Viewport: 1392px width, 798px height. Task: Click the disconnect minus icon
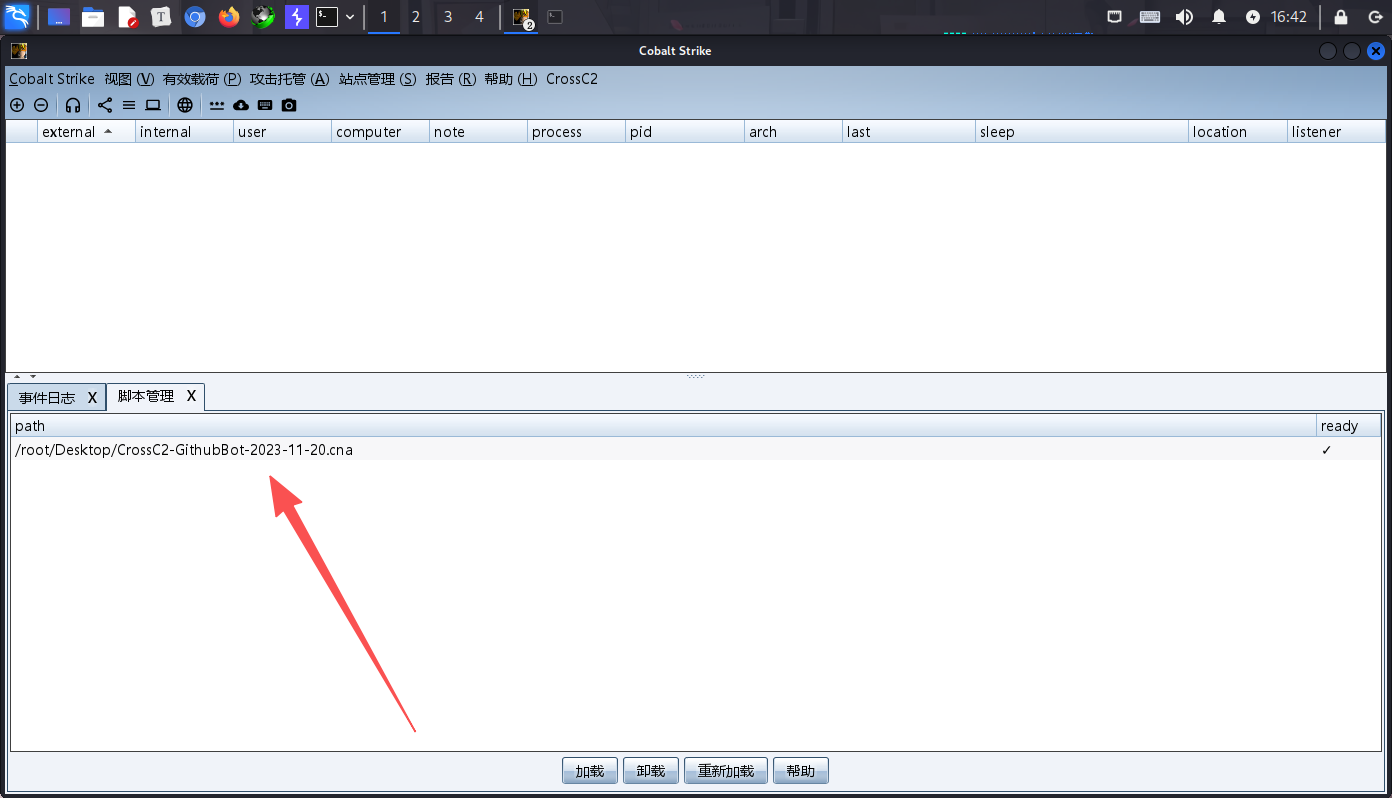[41, 105]
